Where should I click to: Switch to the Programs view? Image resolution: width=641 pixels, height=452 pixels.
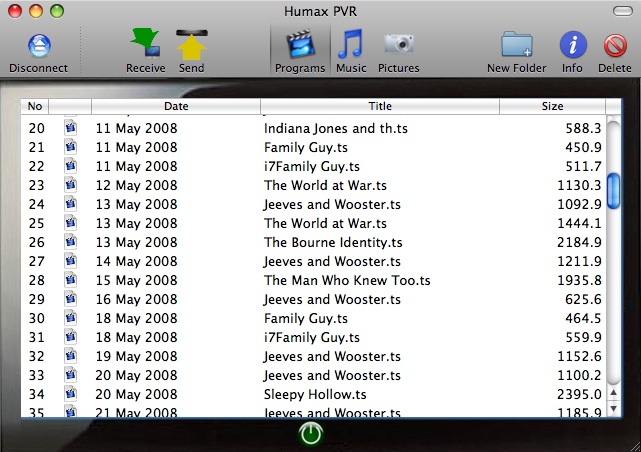(x=300, y=50)
